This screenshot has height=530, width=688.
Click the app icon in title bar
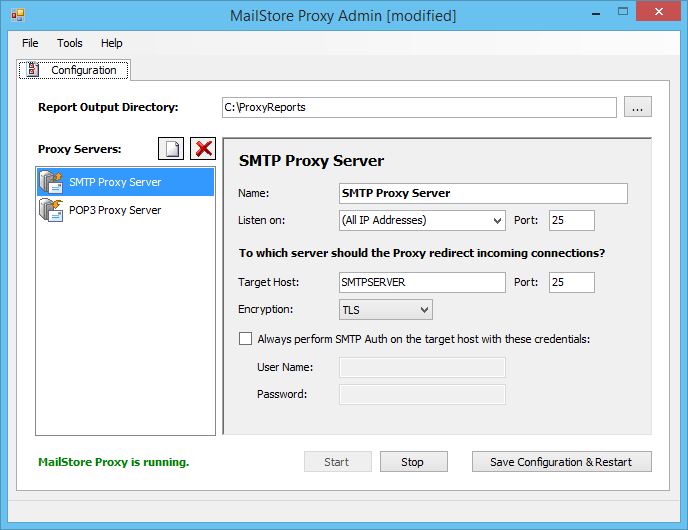pyautogui.click(x=17, y=15)
